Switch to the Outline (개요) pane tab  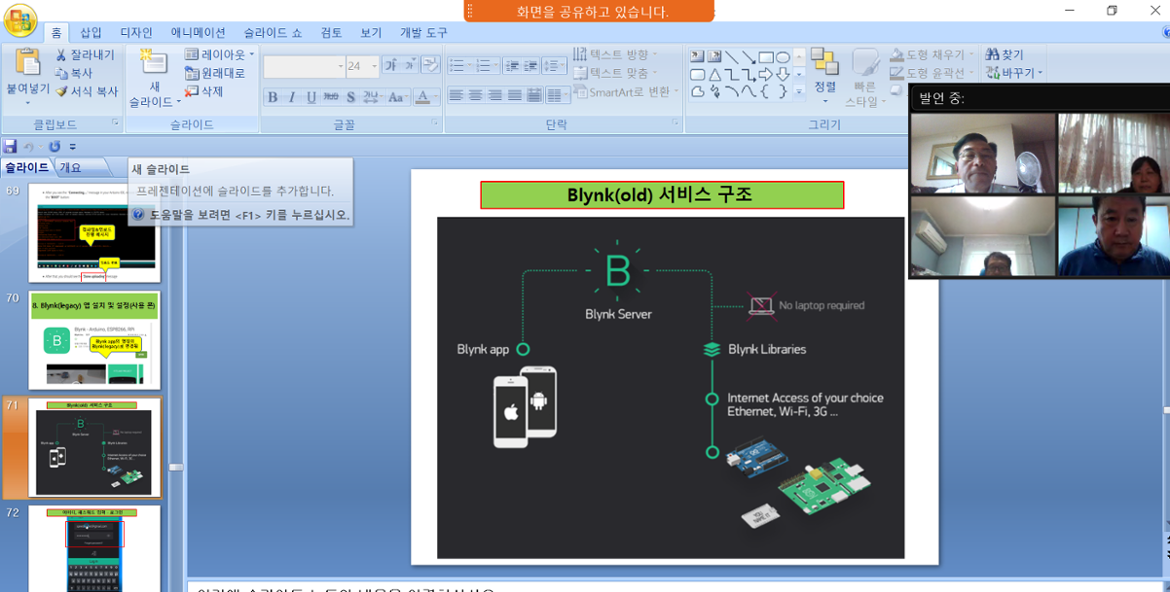[71, 167]
